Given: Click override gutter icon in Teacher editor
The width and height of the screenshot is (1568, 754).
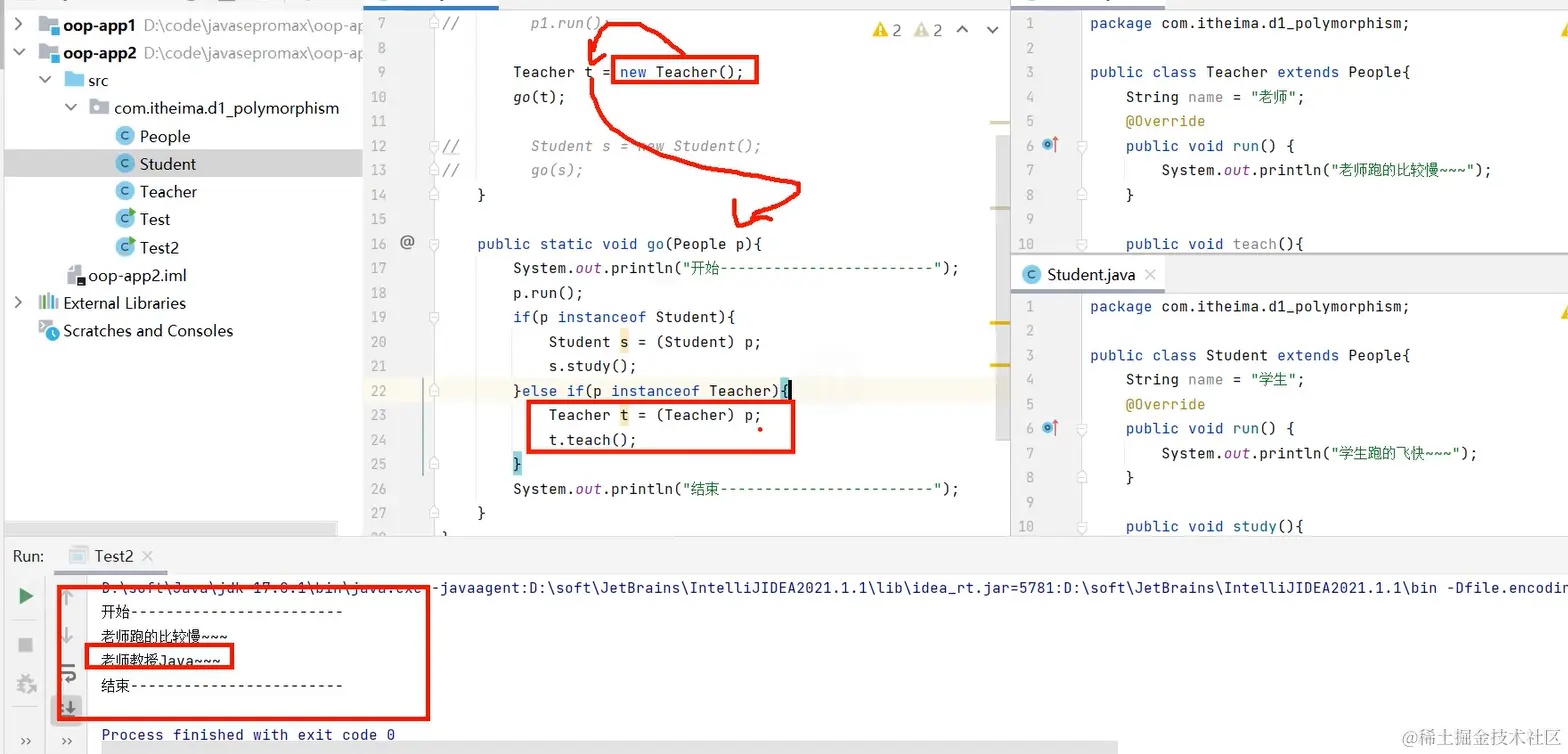Looking at the screenshot, I should pyautogui.click(x=1050, y=145).
